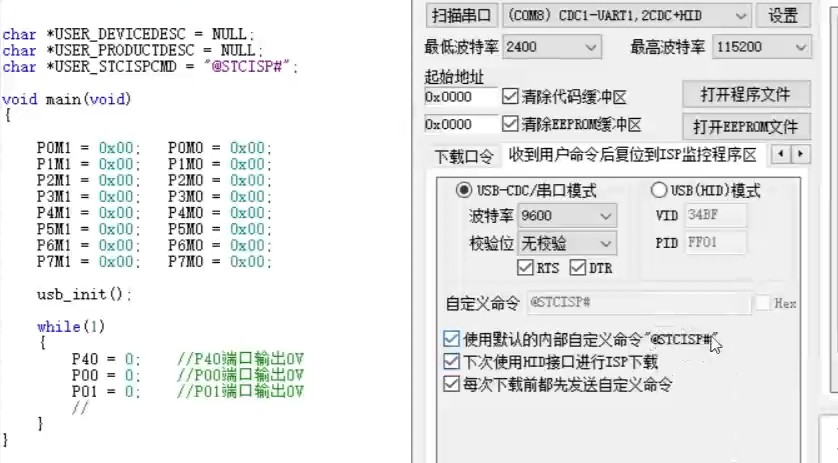
Task: Toggle the 清除代码缓冲区 checkbox
Action: [510, 97]
